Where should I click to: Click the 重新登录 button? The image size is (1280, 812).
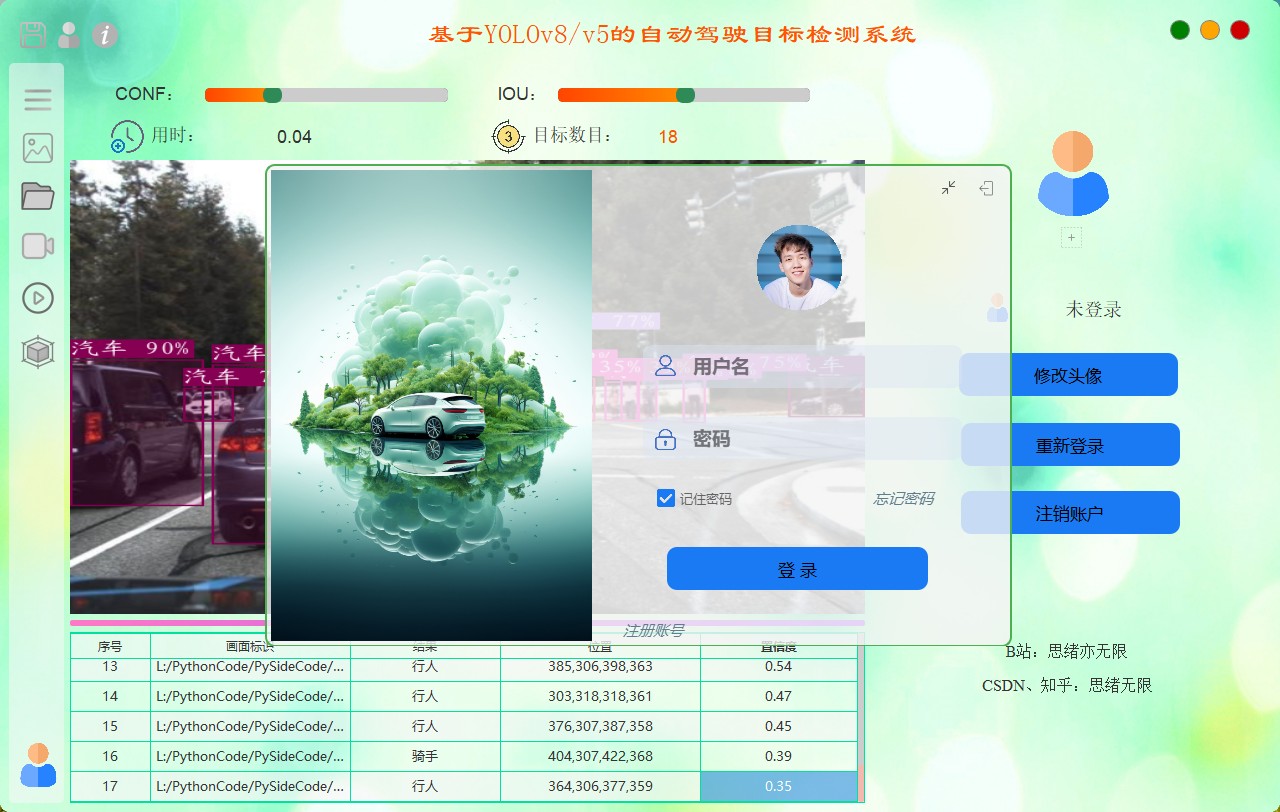(x=1070, y=445)
